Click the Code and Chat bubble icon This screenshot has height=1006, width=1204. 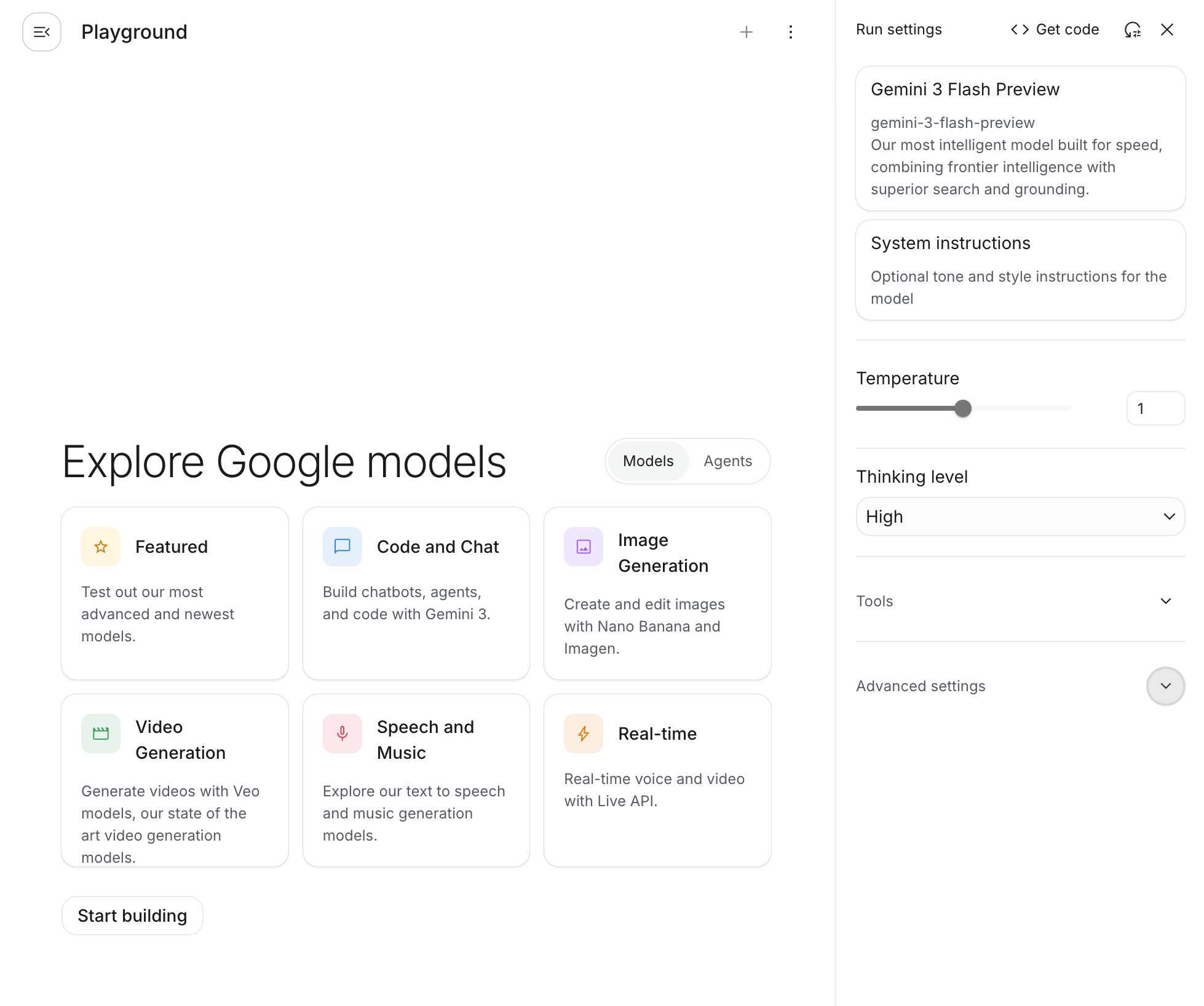pyautogui.click(x=343, y=547)
